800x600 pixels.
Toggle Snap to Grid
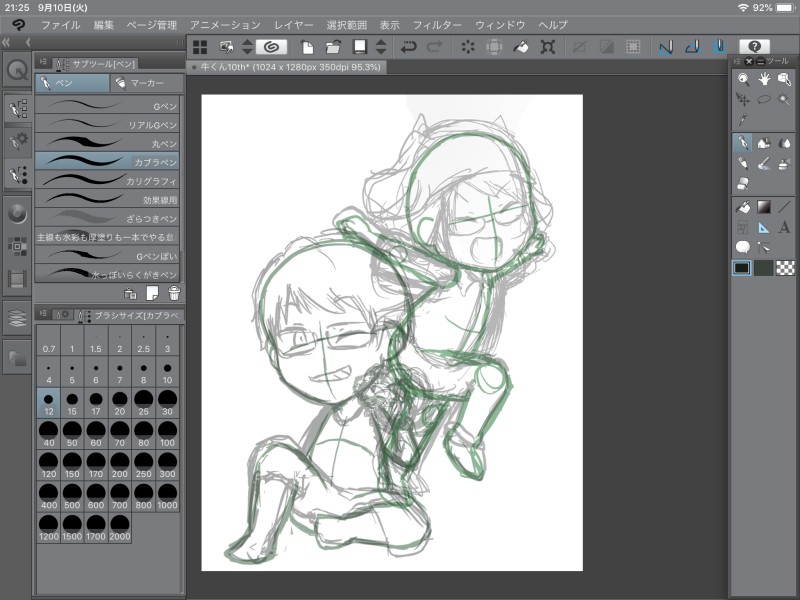tap(719, 47)
